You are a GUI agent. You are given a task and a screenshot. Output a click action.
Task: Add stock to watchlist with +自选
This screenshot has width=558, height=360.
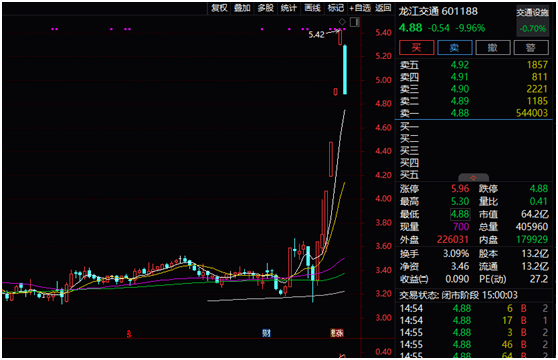pos(359,8)
